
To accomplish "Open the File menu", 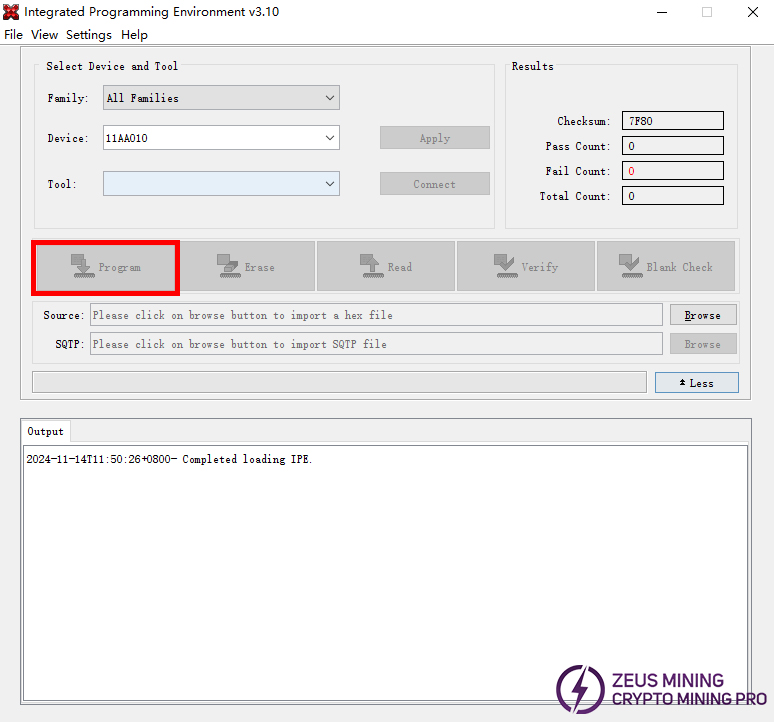I will 13,35.
